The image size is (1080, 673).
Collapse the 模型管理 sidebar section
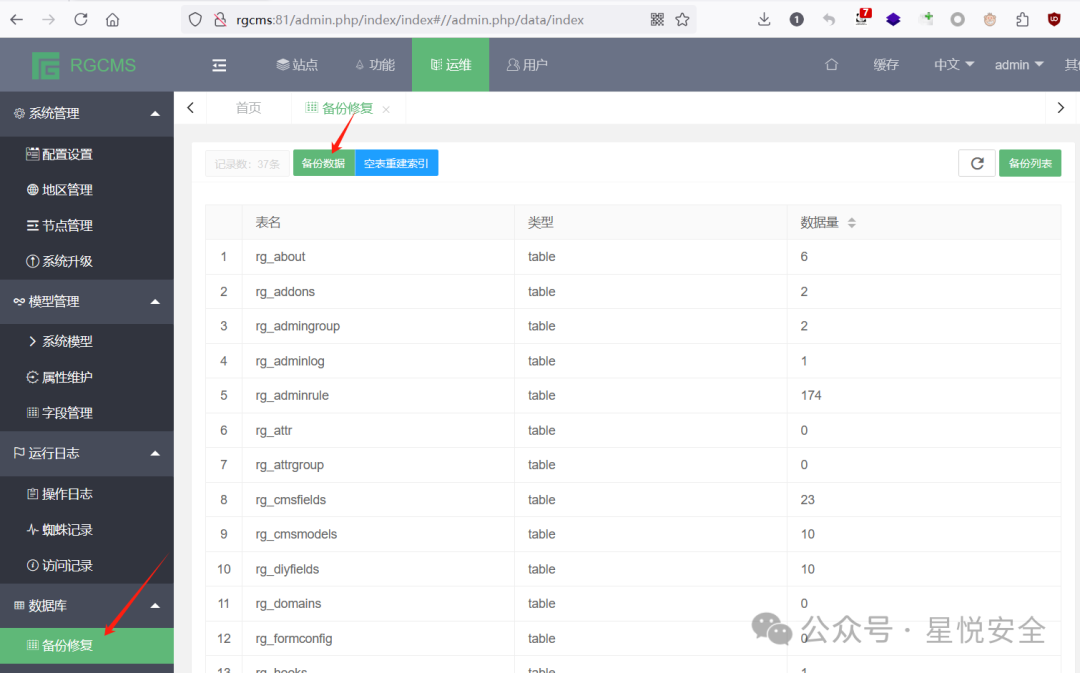tap(87, 302)
